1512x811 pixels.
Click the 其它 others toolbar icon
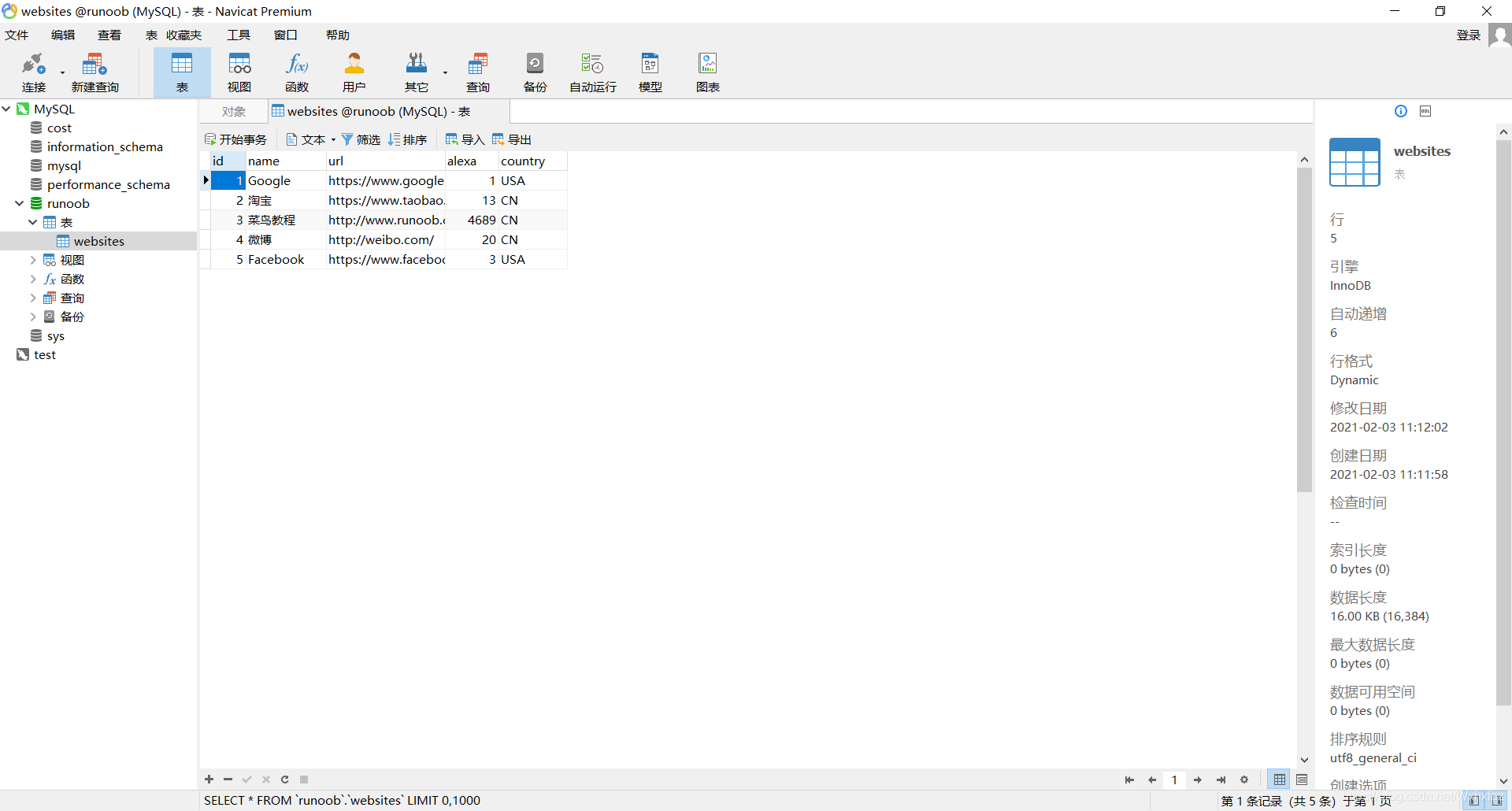point(416,72)
